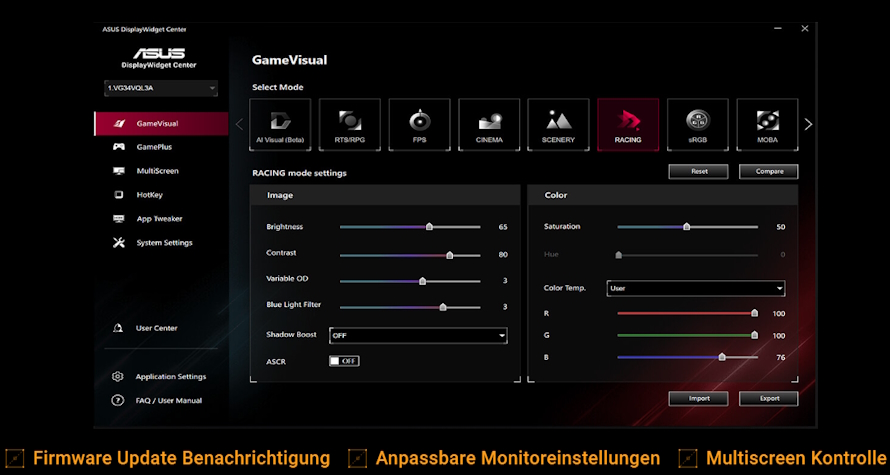Select the AI Visual (Beta) mode tile
The image size is (890, 475).
280,125
